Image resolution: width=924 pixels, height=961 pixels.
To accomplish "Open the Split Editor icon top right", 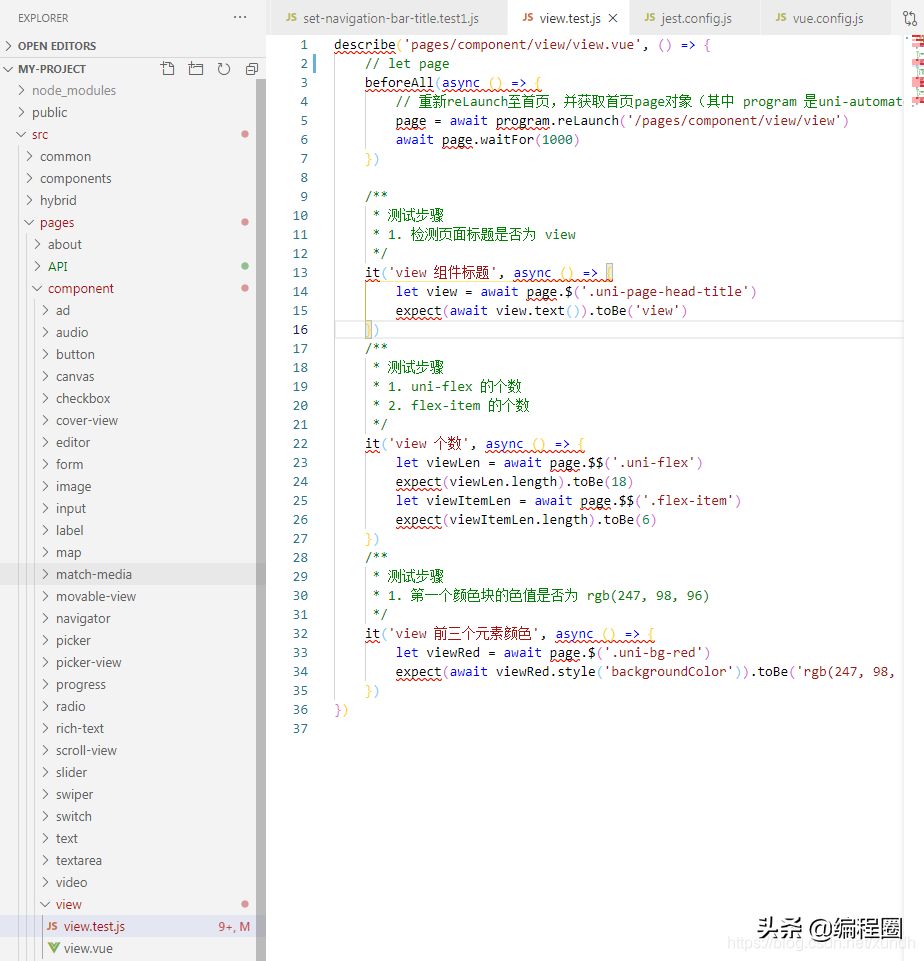I will (910, 17).
